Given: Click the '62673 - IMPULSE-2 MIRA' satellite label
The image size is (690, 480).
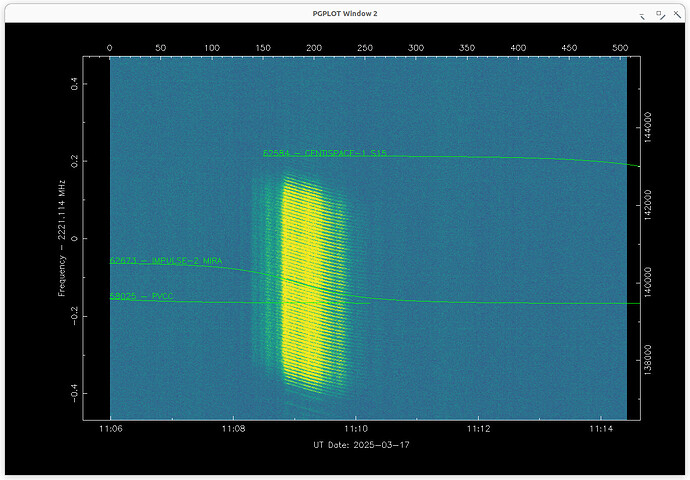Looking at the screenshot, I should click(166, 261).
